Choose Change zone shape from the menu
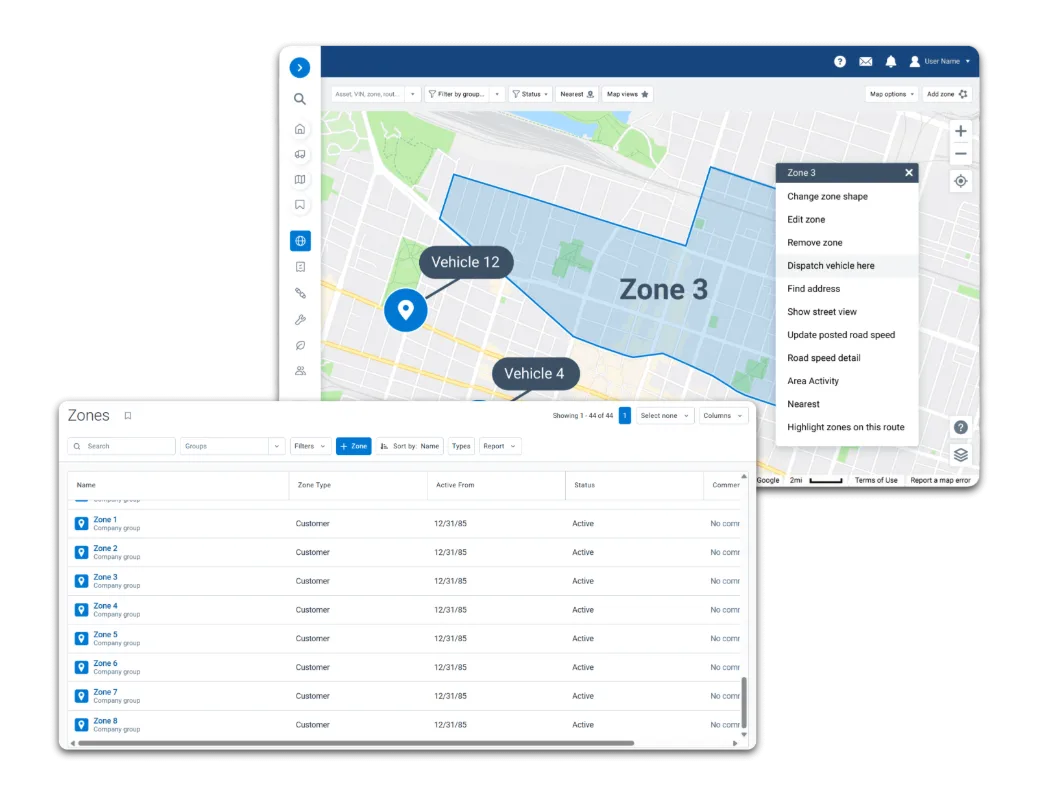The width and height of the screenshot is (1040, 795). pyautogui.click(x=847, y=196)
